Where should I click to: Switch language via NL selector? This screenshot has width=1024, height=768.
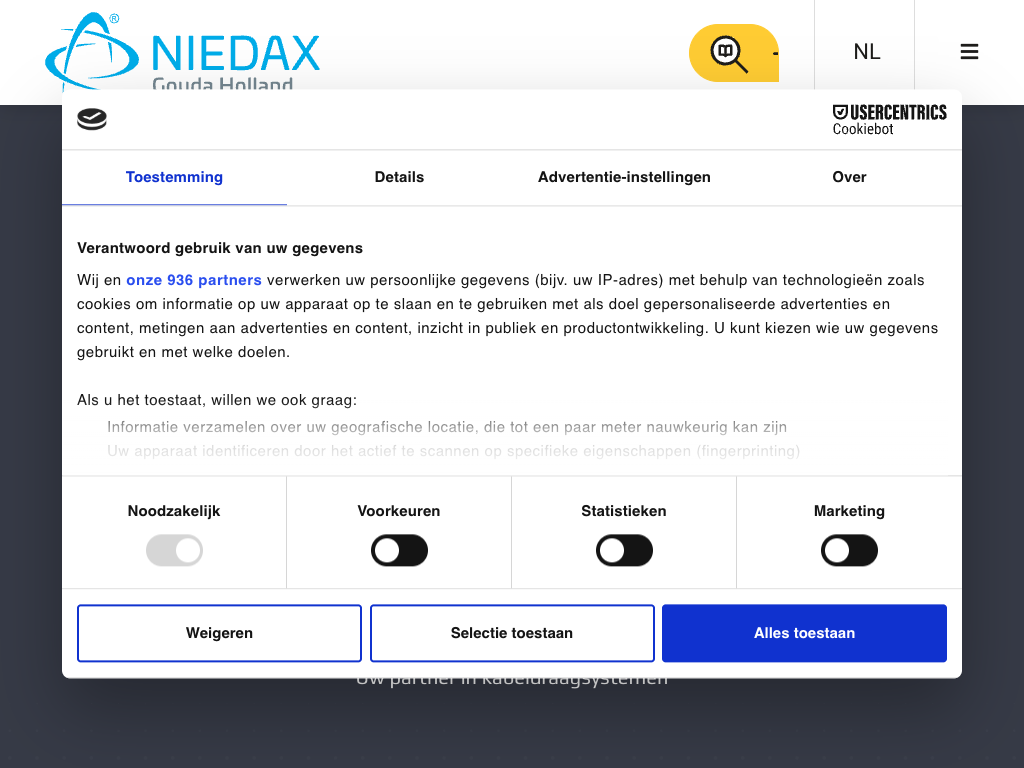(867, 52)
